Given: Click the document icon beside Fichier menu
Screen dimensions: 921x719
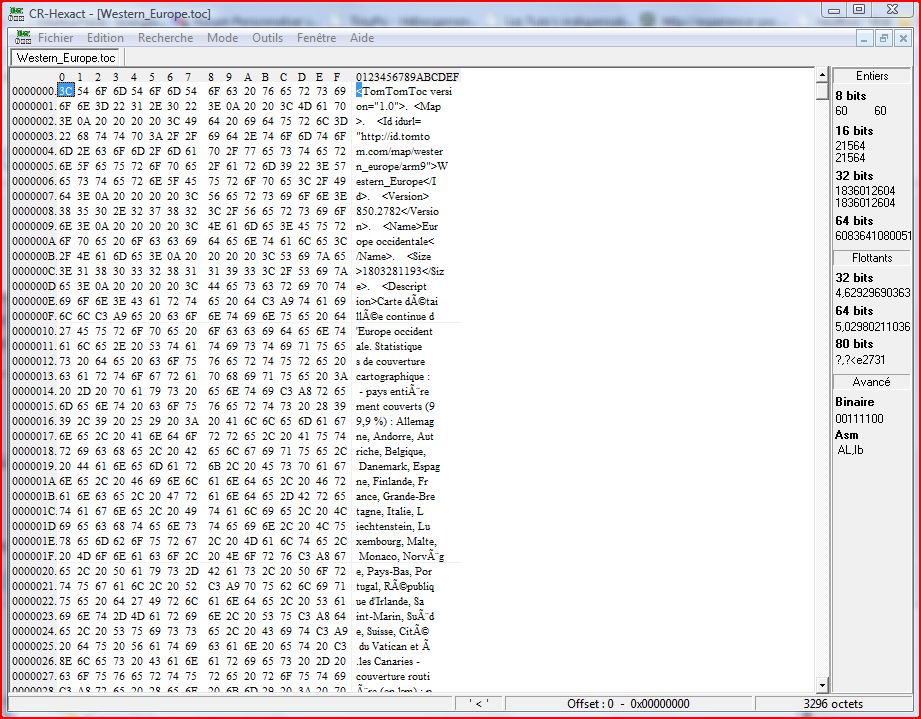Looking at the screenshot, I should pyautogui.click(x=23, y=38).
